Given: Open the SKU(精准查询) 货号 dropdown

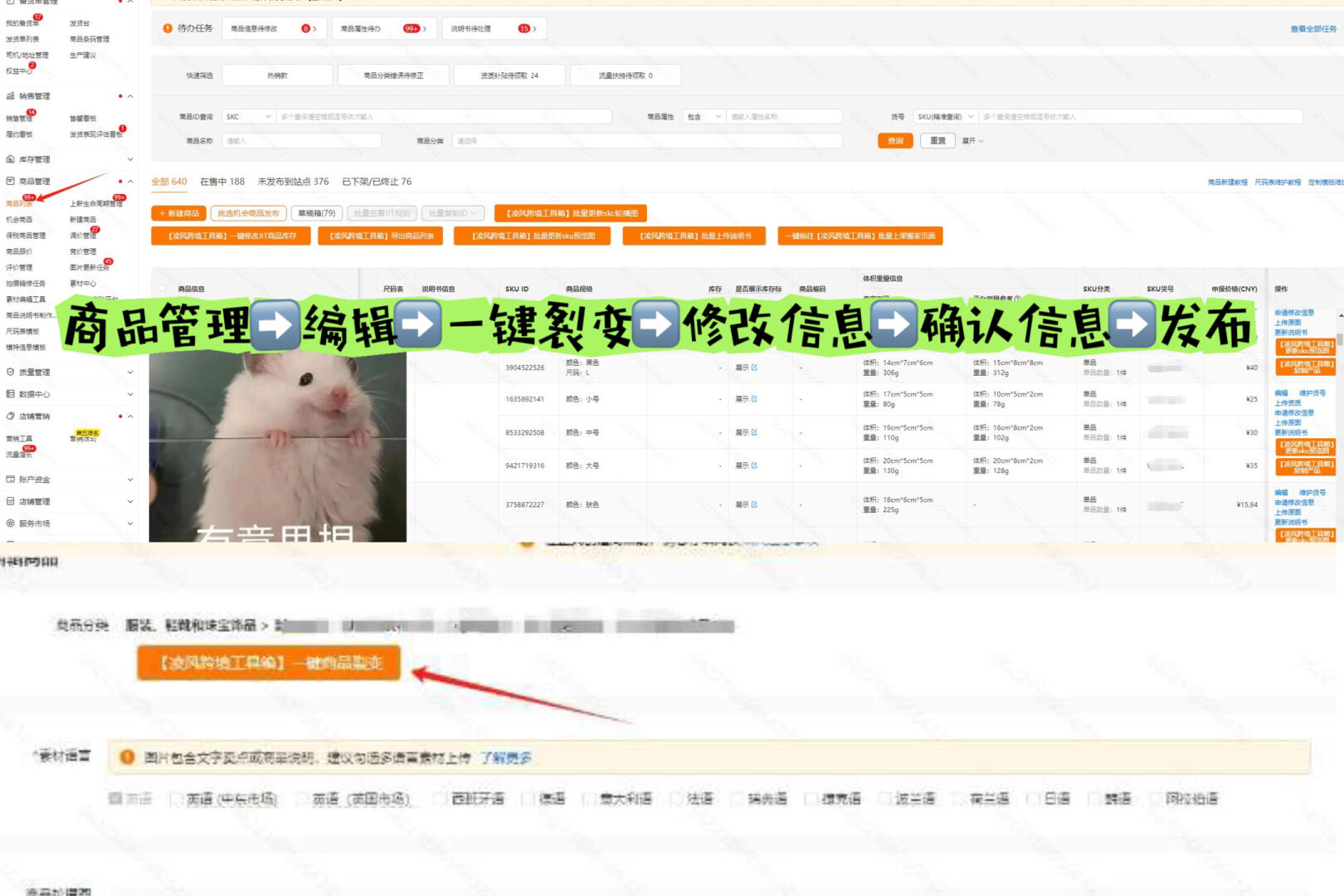Looking at the screenshot, I should point(946,117).
